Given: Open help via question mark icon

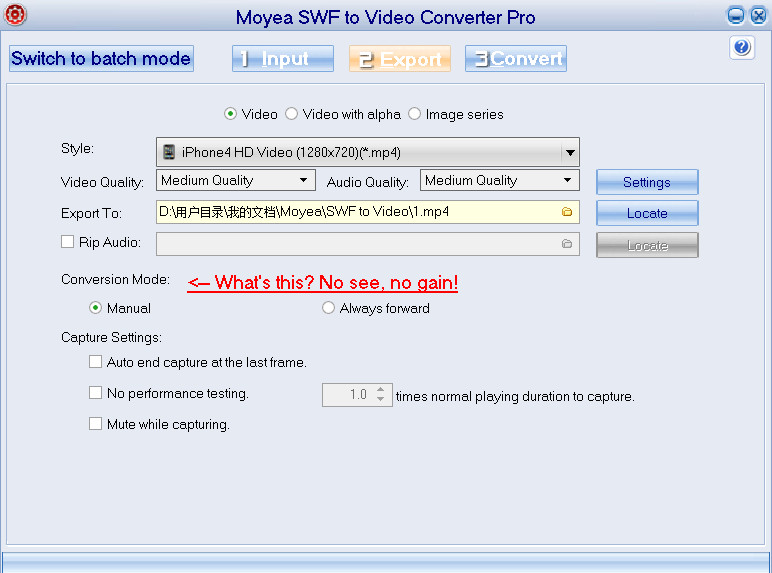Looking at the screenshot, I should click(742, 47).
